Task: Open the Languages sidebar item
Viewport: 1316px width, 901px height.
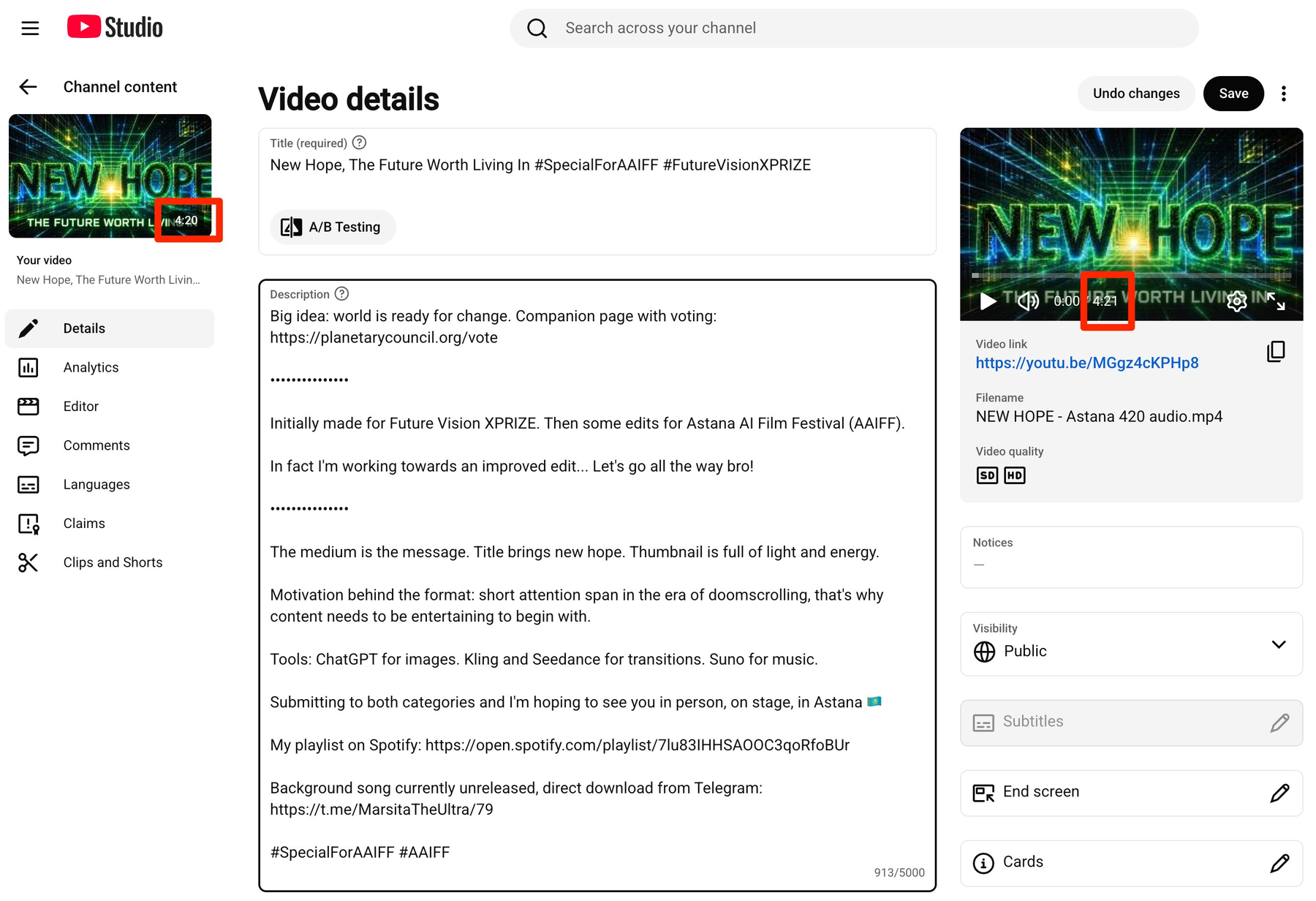Action: click(110, 484)
